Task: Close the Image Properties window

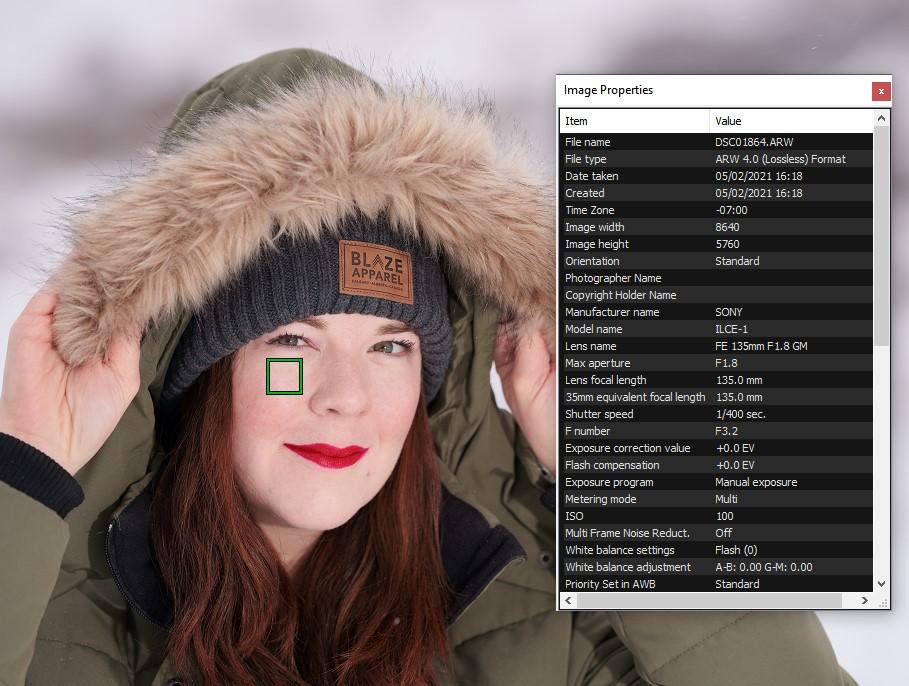Action: pos(881,91)
